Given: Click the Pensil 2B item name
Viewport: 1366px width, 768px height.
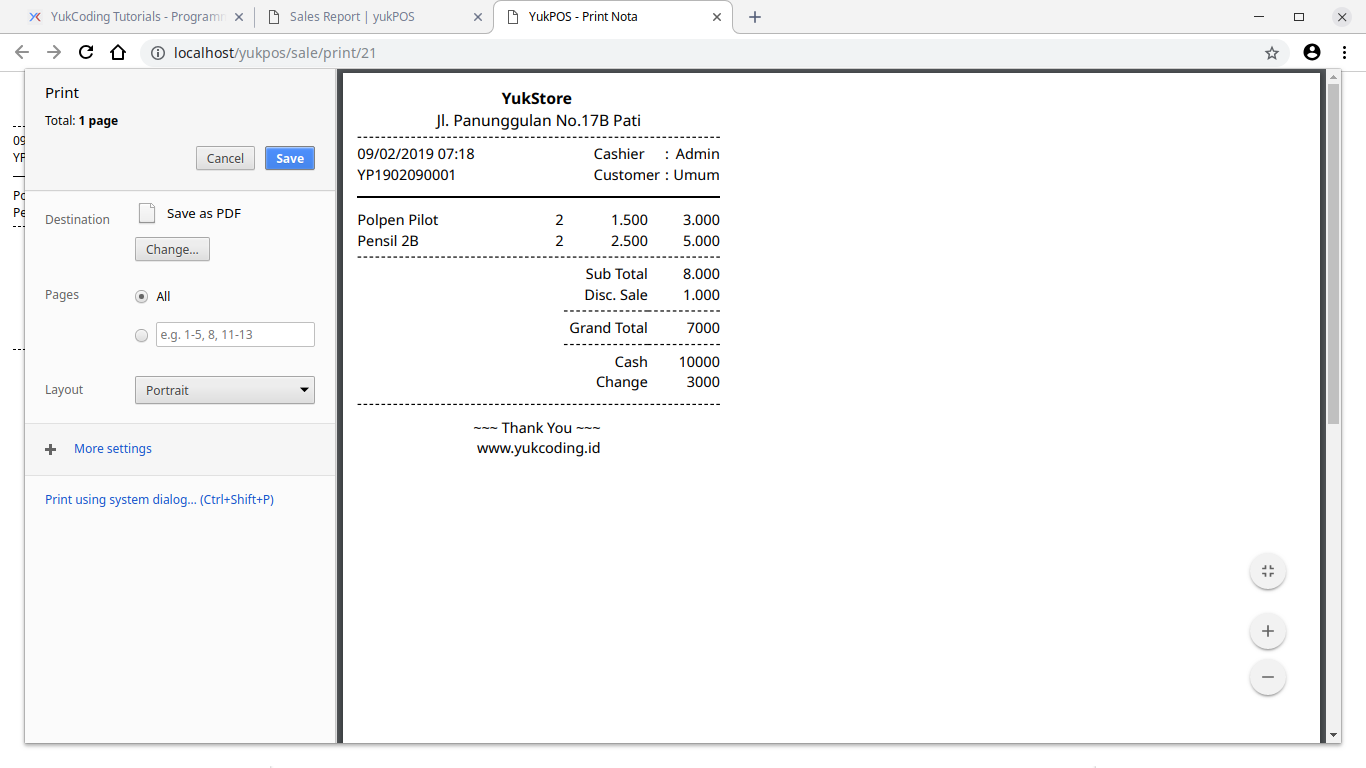Looking at the screenshot, I should (388, 241).
